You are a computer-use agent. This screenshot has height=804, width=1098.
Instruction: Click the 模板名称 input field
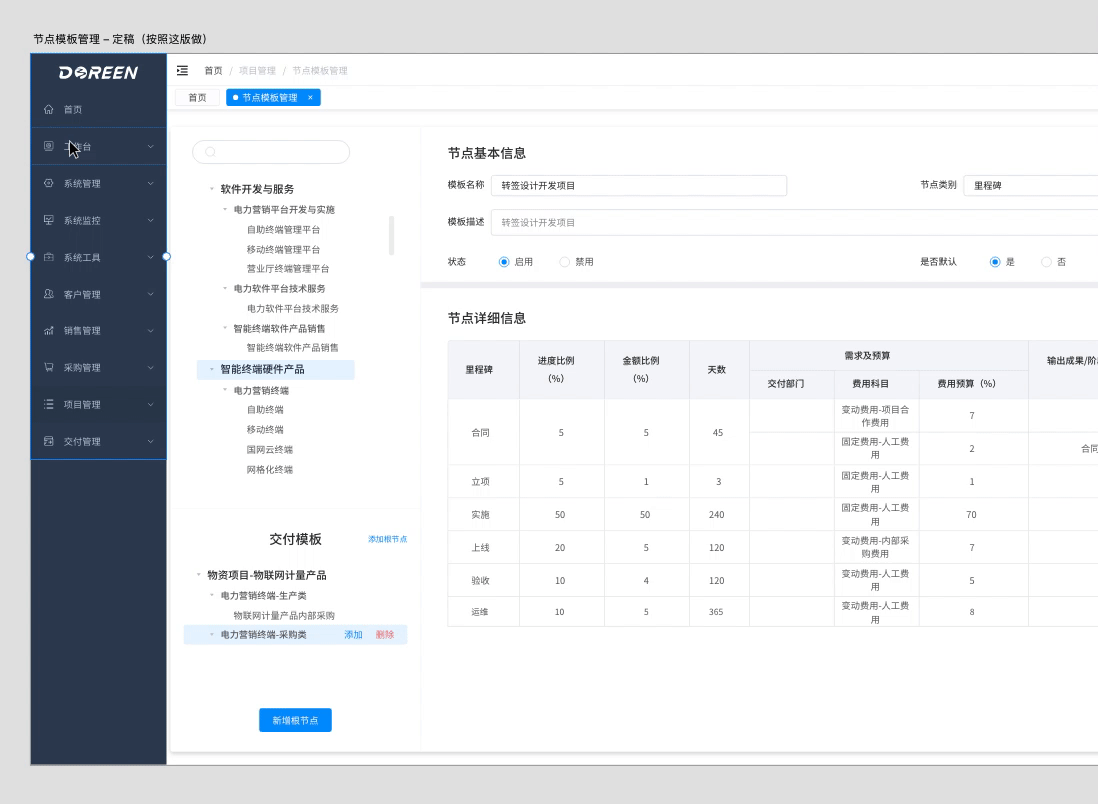click(639, 186)
